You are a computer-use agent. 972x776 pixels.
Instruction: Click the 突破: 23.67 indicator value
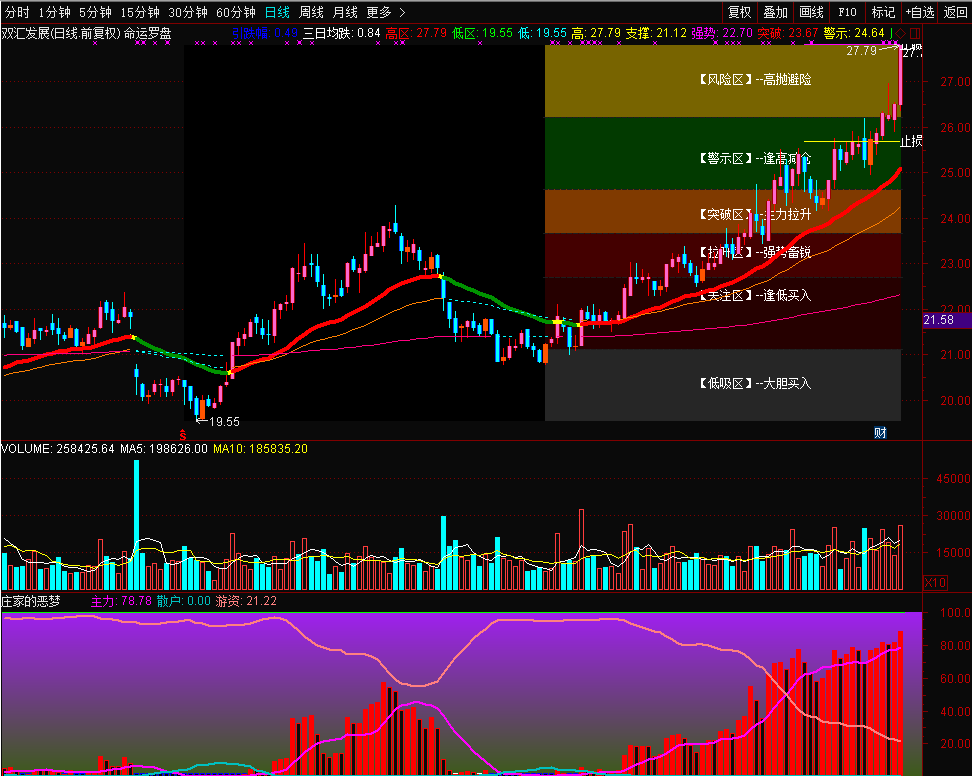(x=788, y=33)
